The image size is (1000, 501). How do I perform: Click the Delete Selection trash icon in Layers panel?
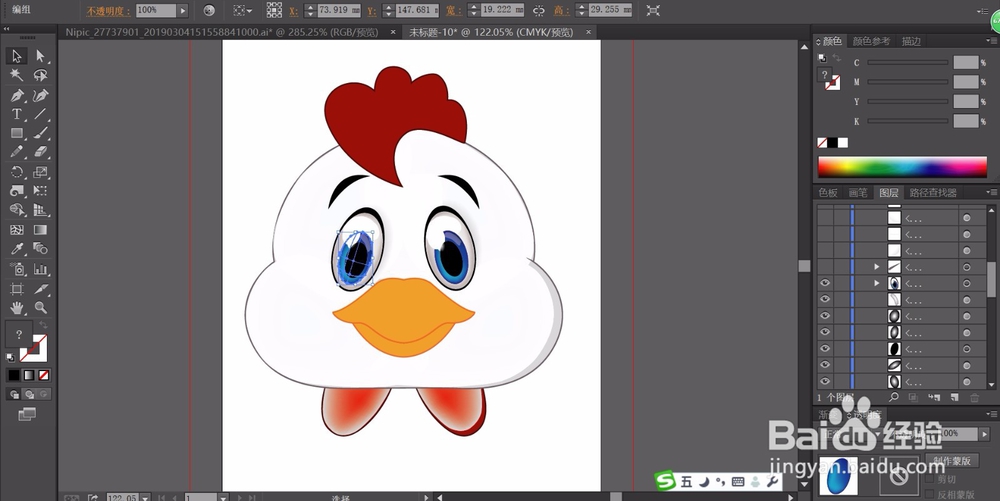click(x=974, y=397)
